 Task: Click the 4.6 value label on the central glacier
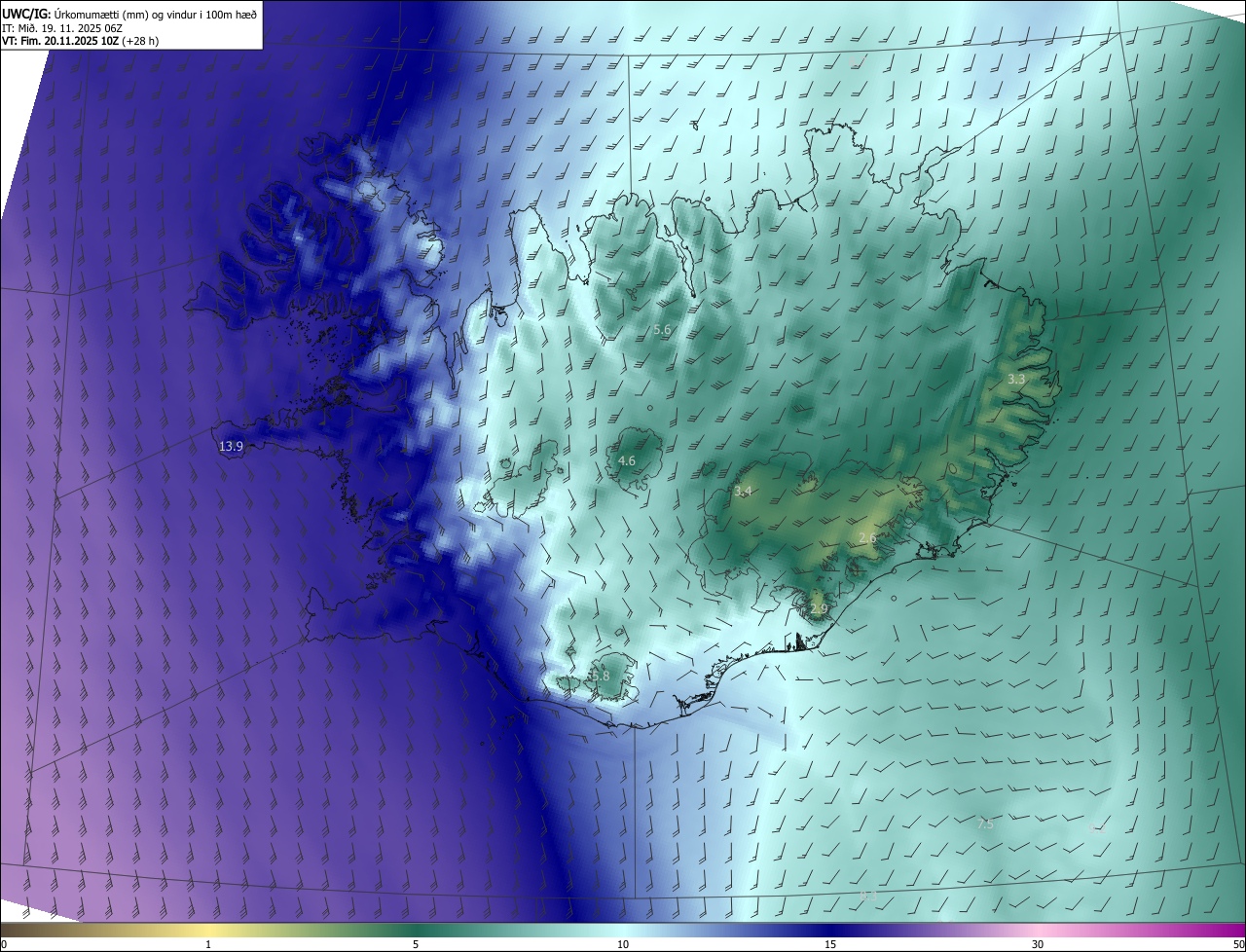[627, 460]
